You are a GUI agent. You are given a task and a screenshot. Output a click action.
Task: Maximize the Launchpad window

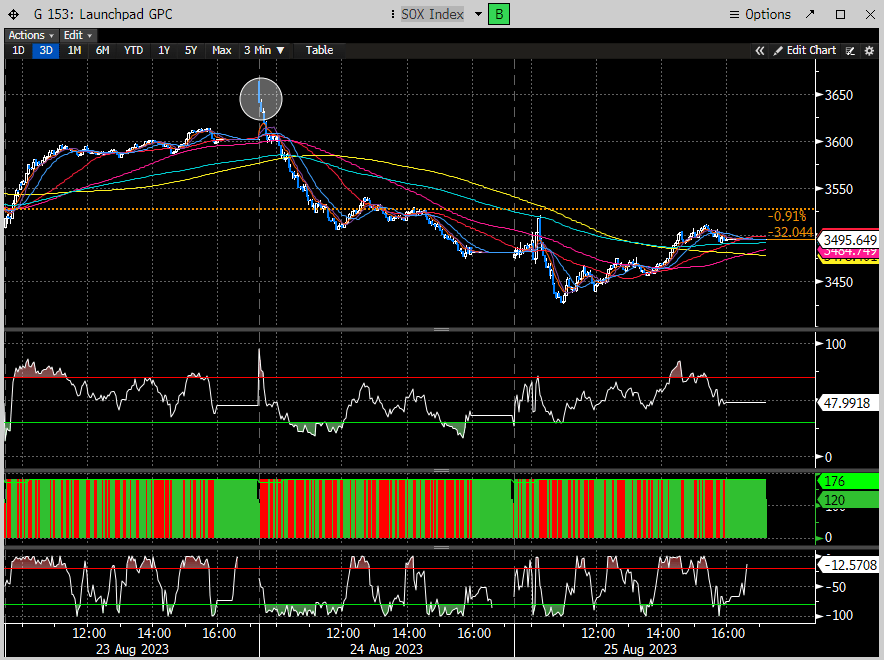(841, 14)
